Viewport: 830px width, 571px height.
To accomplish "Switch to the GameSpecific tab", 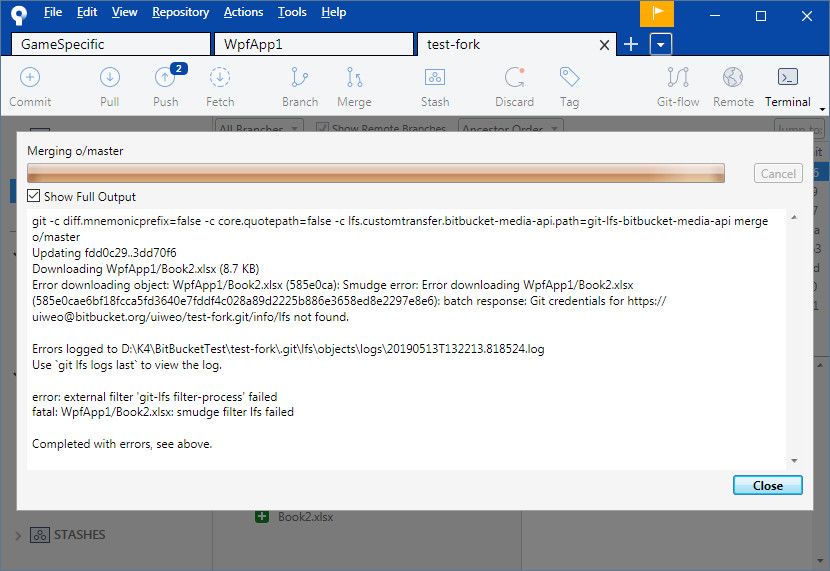I will [x=111, y=44].
